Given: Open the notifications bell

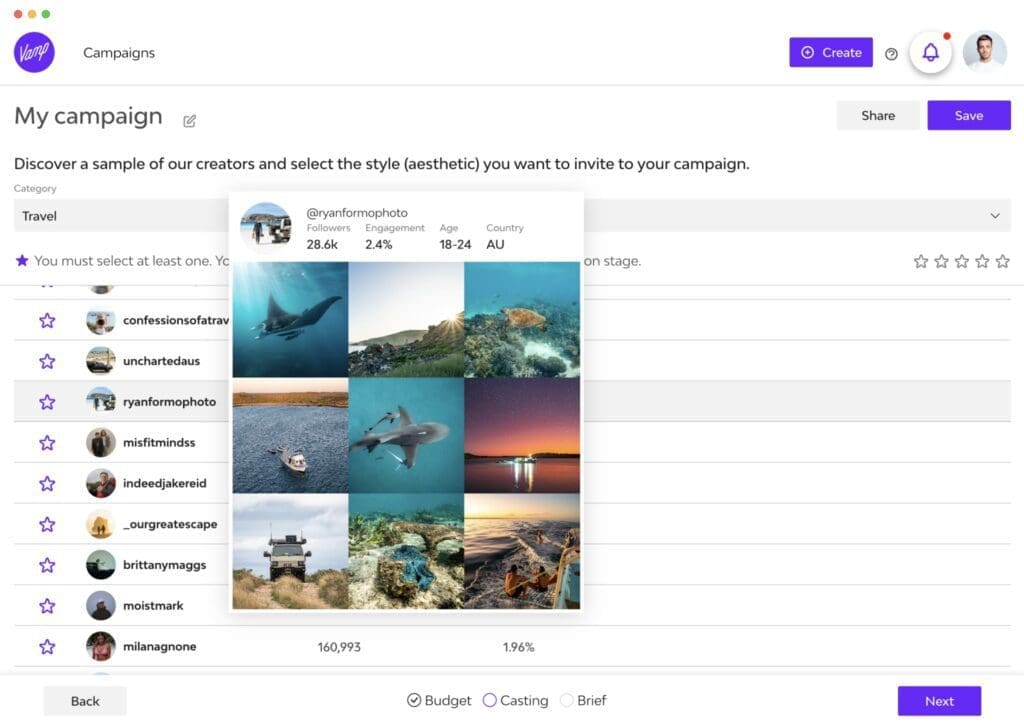Looking at the screenshot, I should (930, 53).
